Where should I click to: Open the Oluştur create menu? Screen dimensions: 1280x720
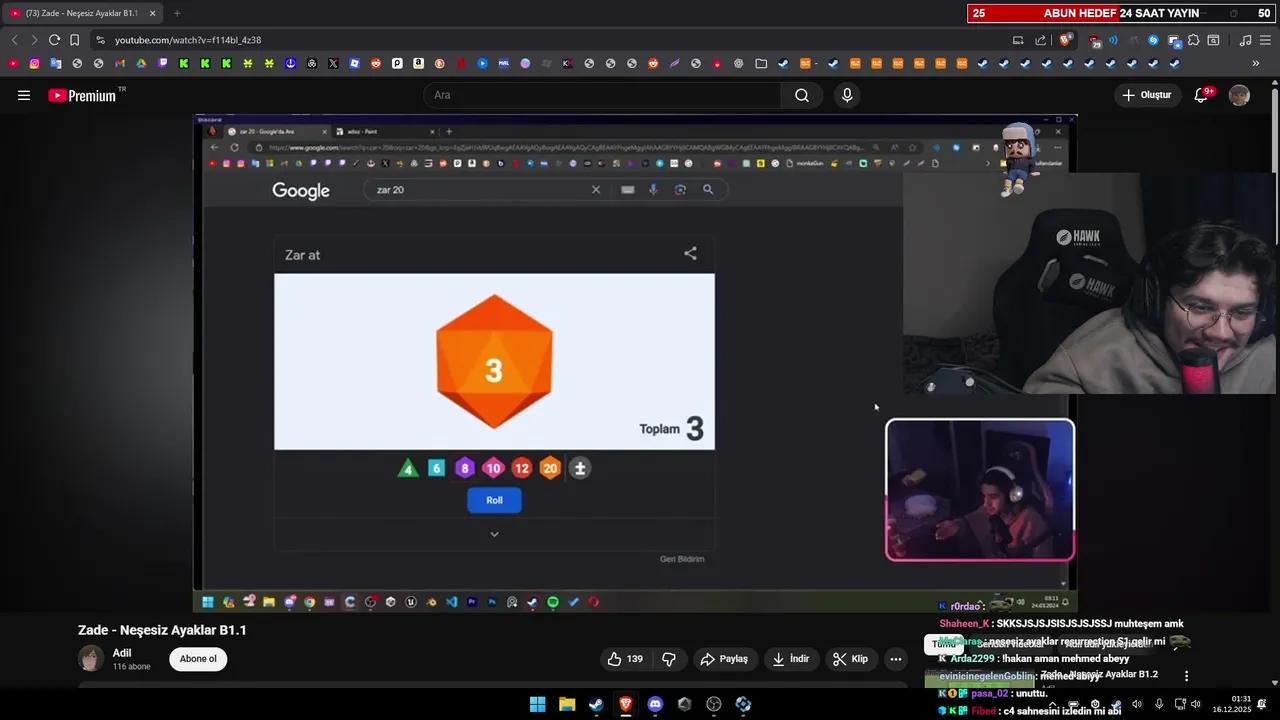tap(1146, 95)
